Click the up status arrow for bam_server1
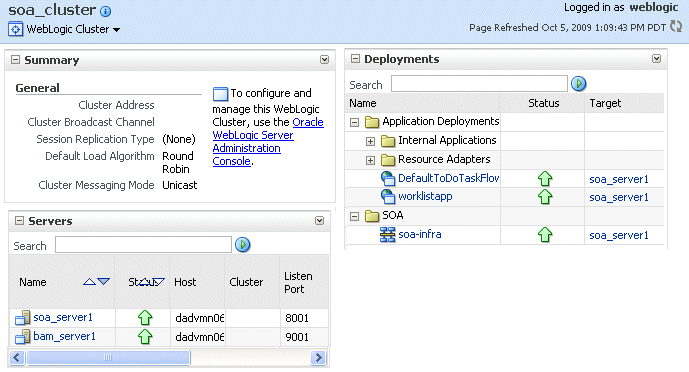 coord(145,336)
